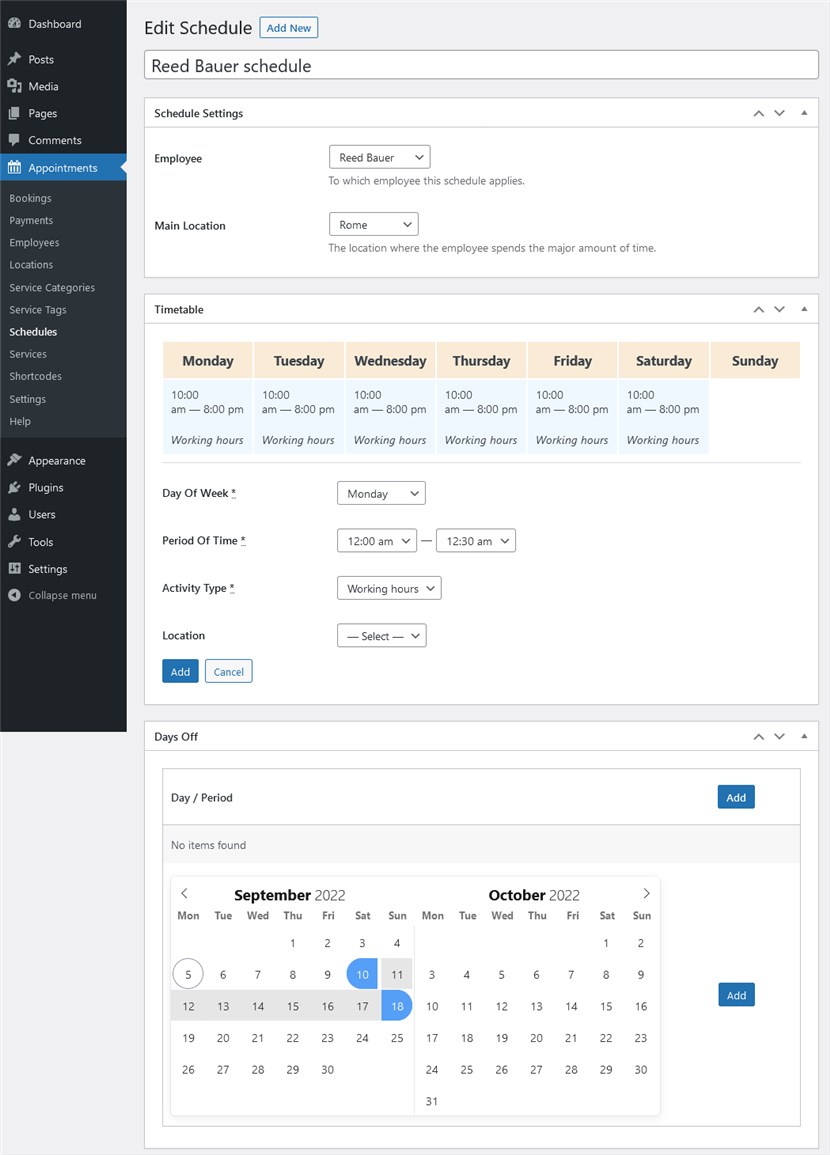
Task: Move Schedule Settings panel down
Action: pyautogui.click(x=779, y=113)
